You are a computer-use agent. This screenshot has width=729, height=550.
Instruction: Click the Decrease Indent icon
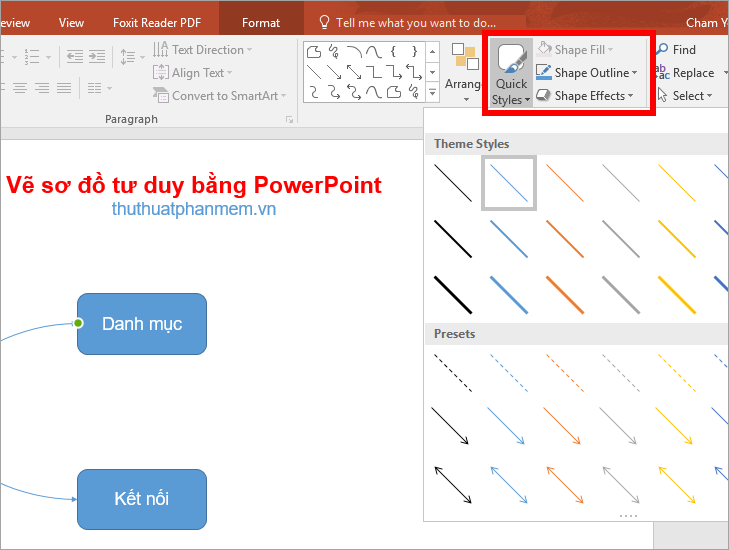click(x=75, y=57)
